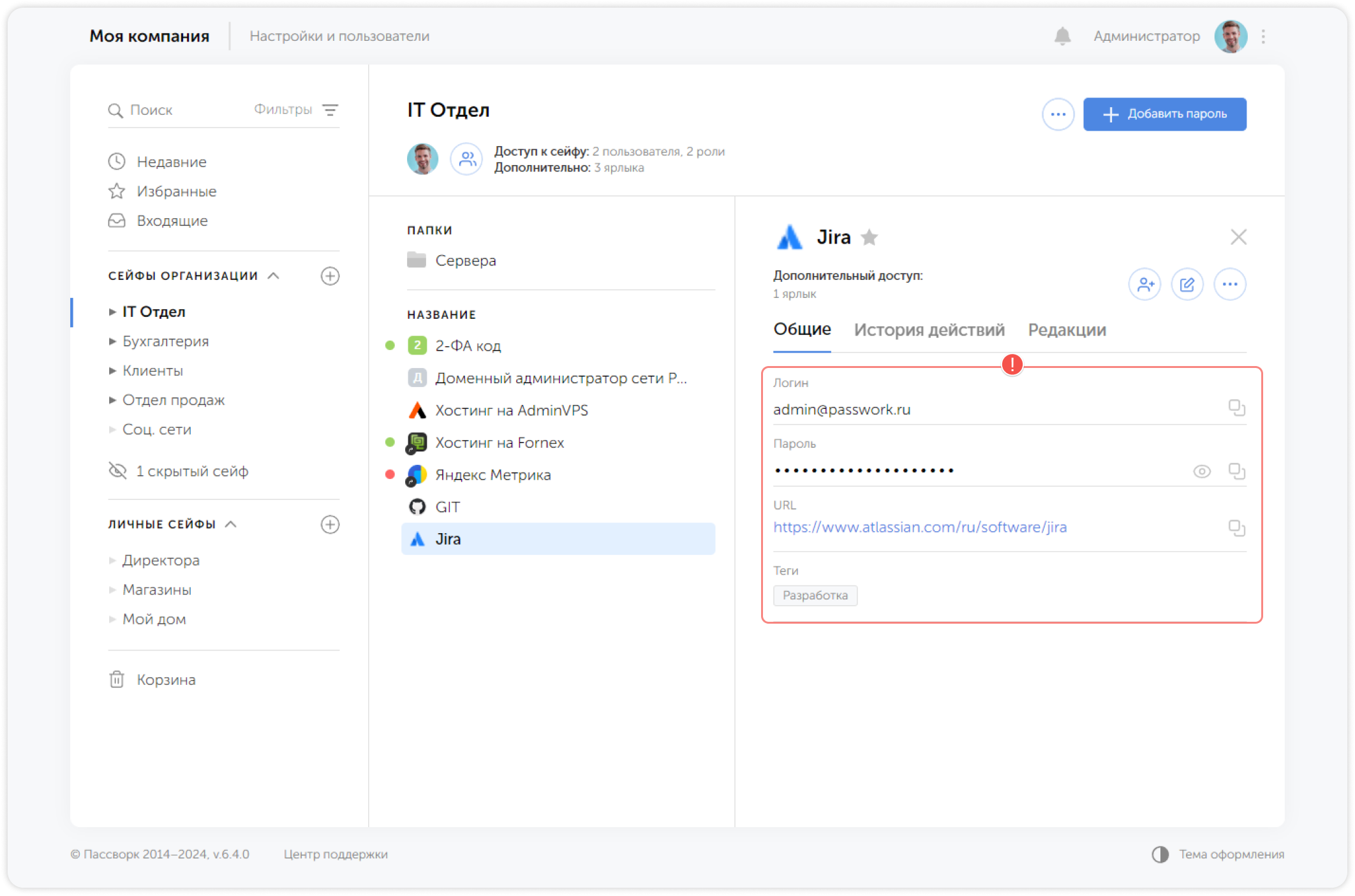This screenshot has height=896, width=1355.
Task: Copy the login with copy icon
Action: 1236,408
